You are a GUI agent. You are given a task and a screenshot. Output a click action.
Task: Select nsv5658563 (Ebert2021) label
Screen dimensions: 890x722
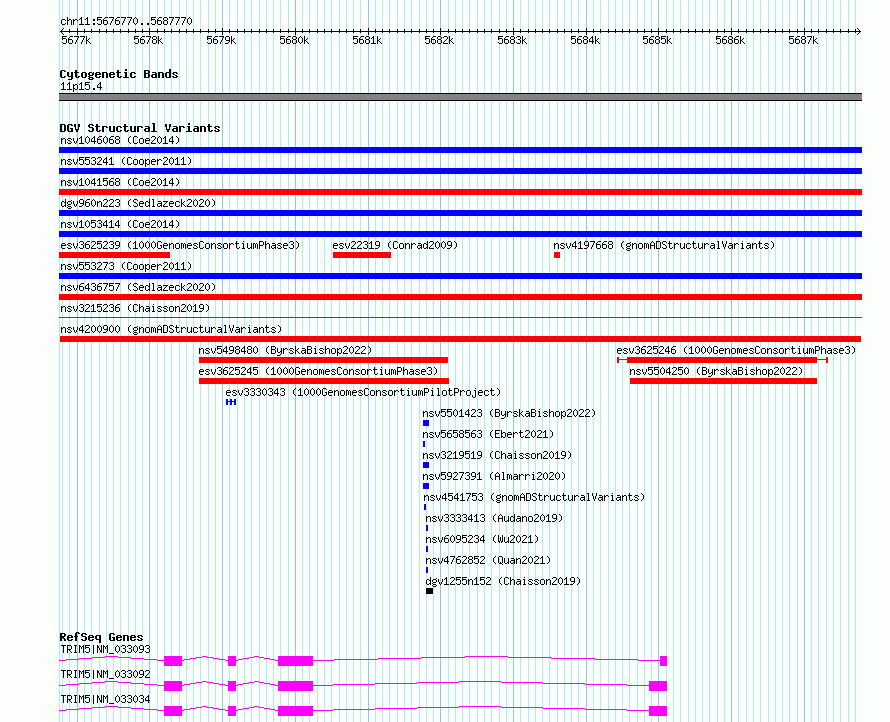pos(488,434)
